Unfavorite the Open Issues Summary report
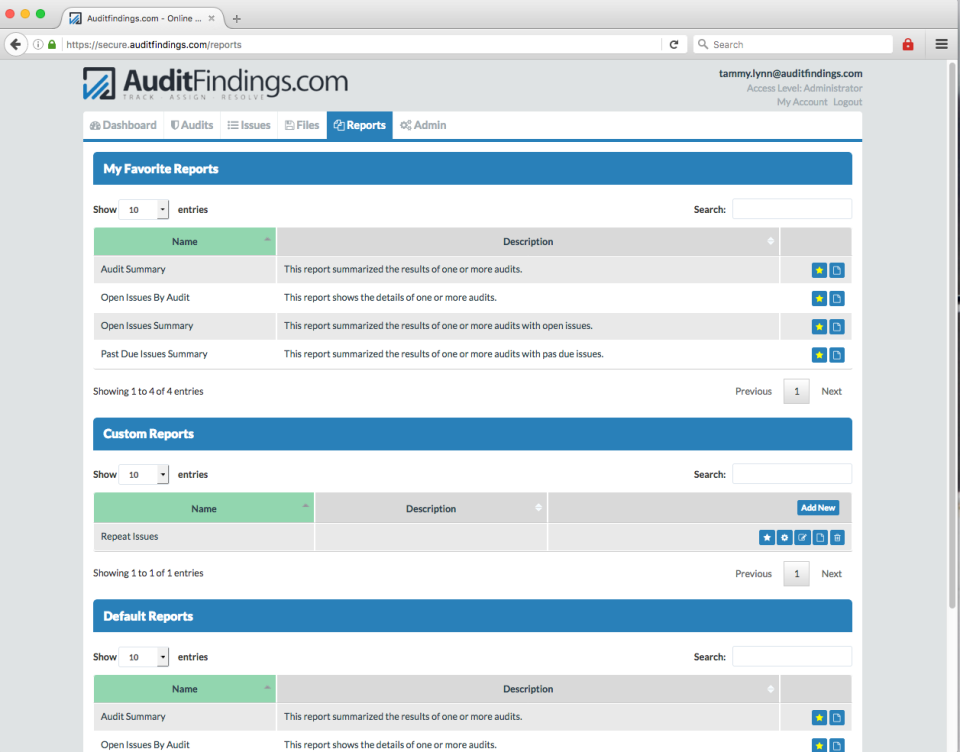The width and height of the screenshot is (960, 752). click(x=819, y=326)
